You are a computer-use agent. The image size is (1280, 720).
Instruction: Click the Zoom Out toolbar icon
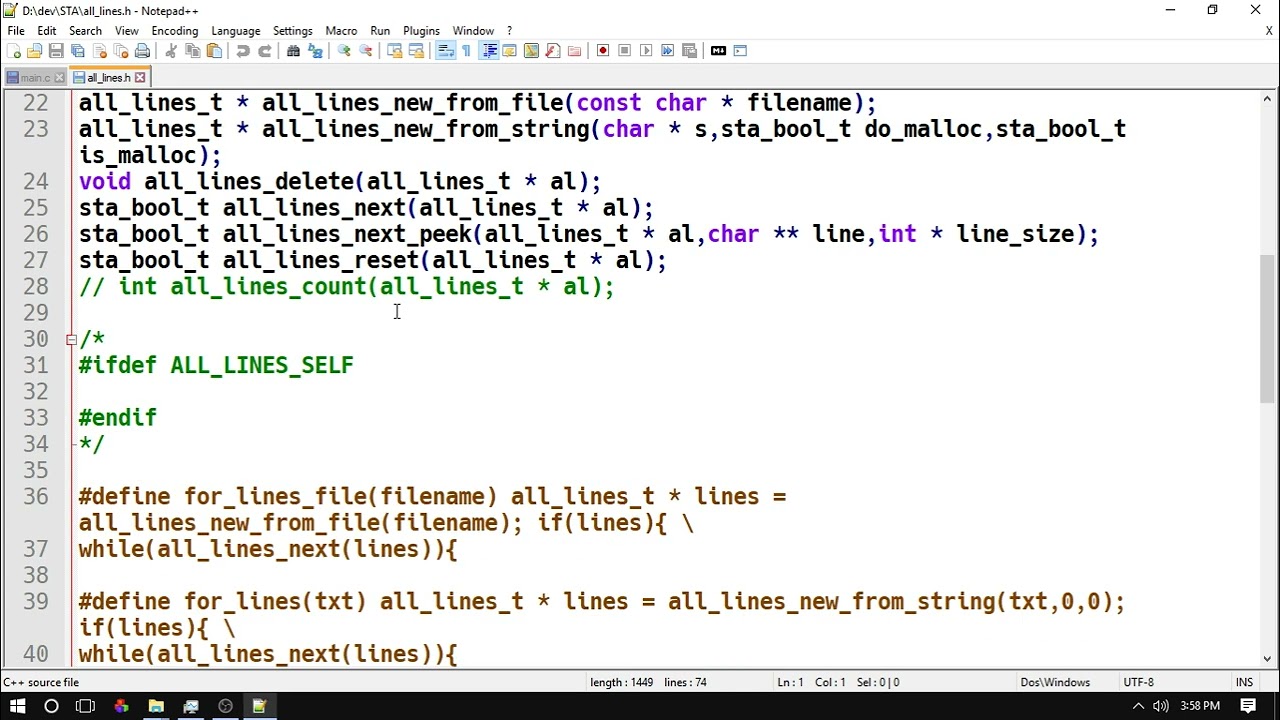coord(366,51)
